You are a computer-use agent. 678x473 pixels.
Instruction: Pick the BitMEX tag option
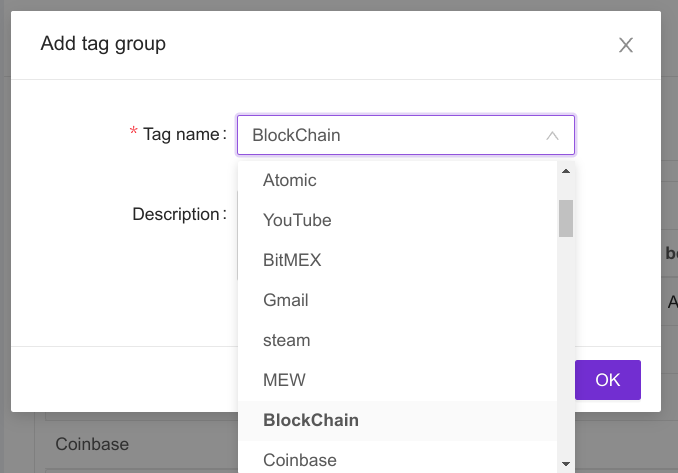[x=292, y=260]
